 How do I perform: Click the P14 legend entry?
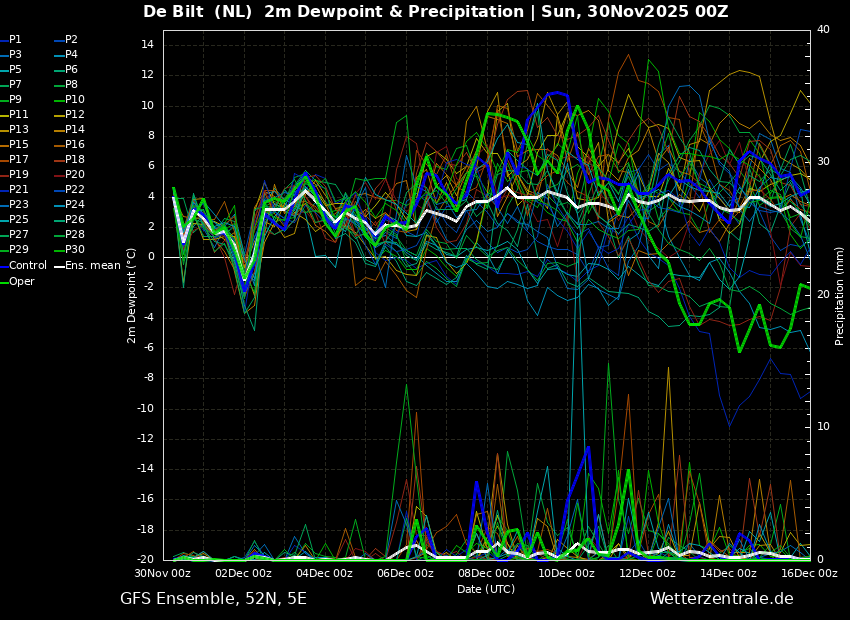point(75,130)
